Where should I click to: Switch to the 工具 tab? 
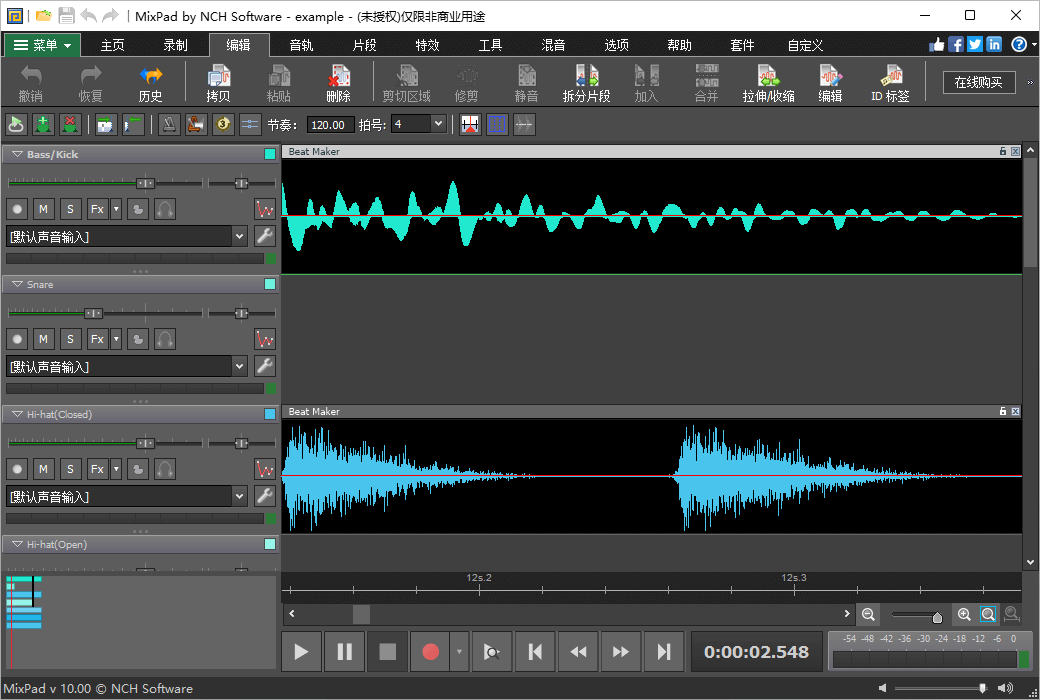coord(491,45)
